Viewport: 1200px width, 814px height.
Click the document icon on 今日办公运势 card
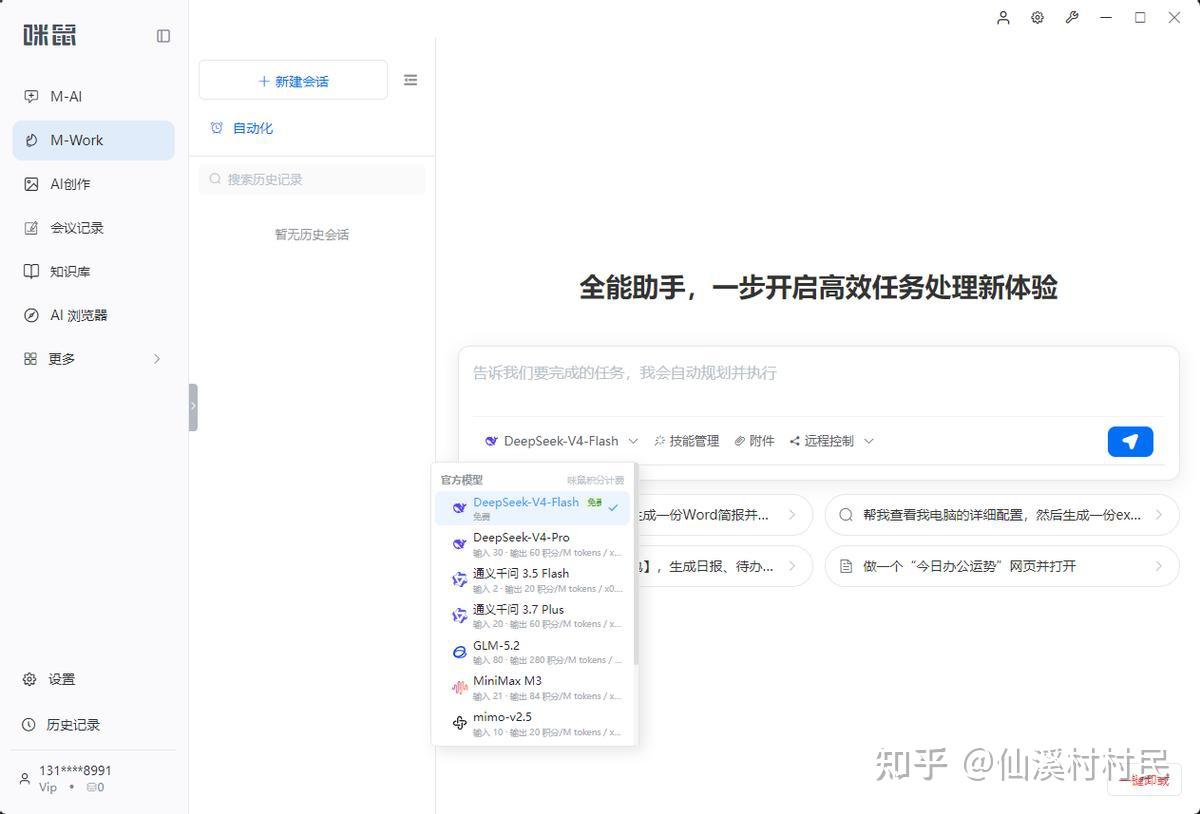point(846,566)
